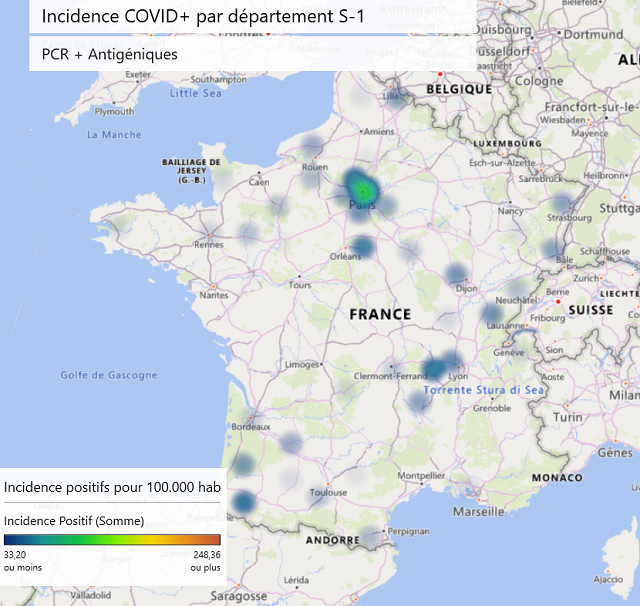
Task: Click the Nantes city label
Action: point(214,295)
